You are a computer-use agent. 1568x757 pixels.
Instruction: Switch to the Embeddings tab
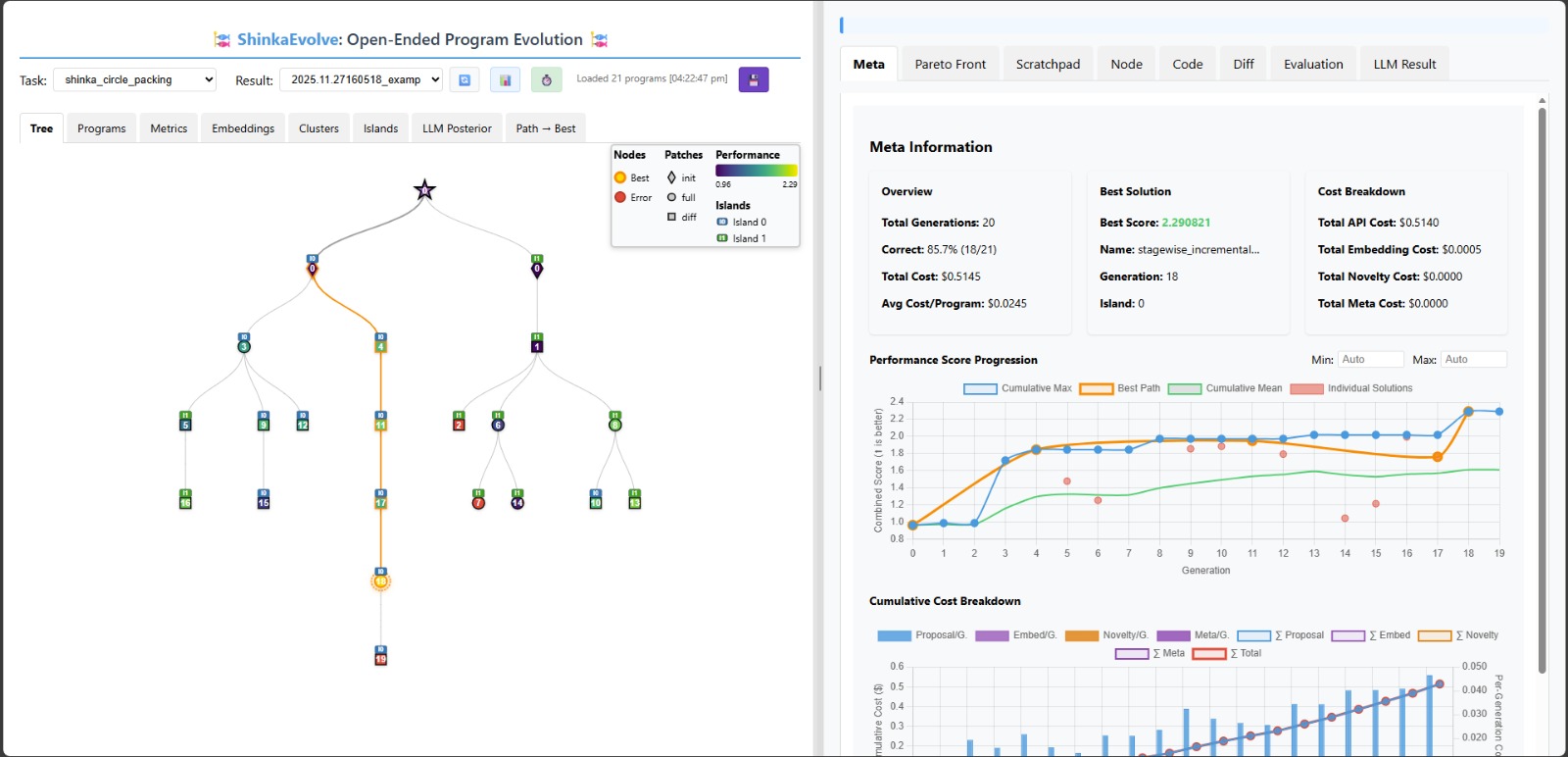243,128
